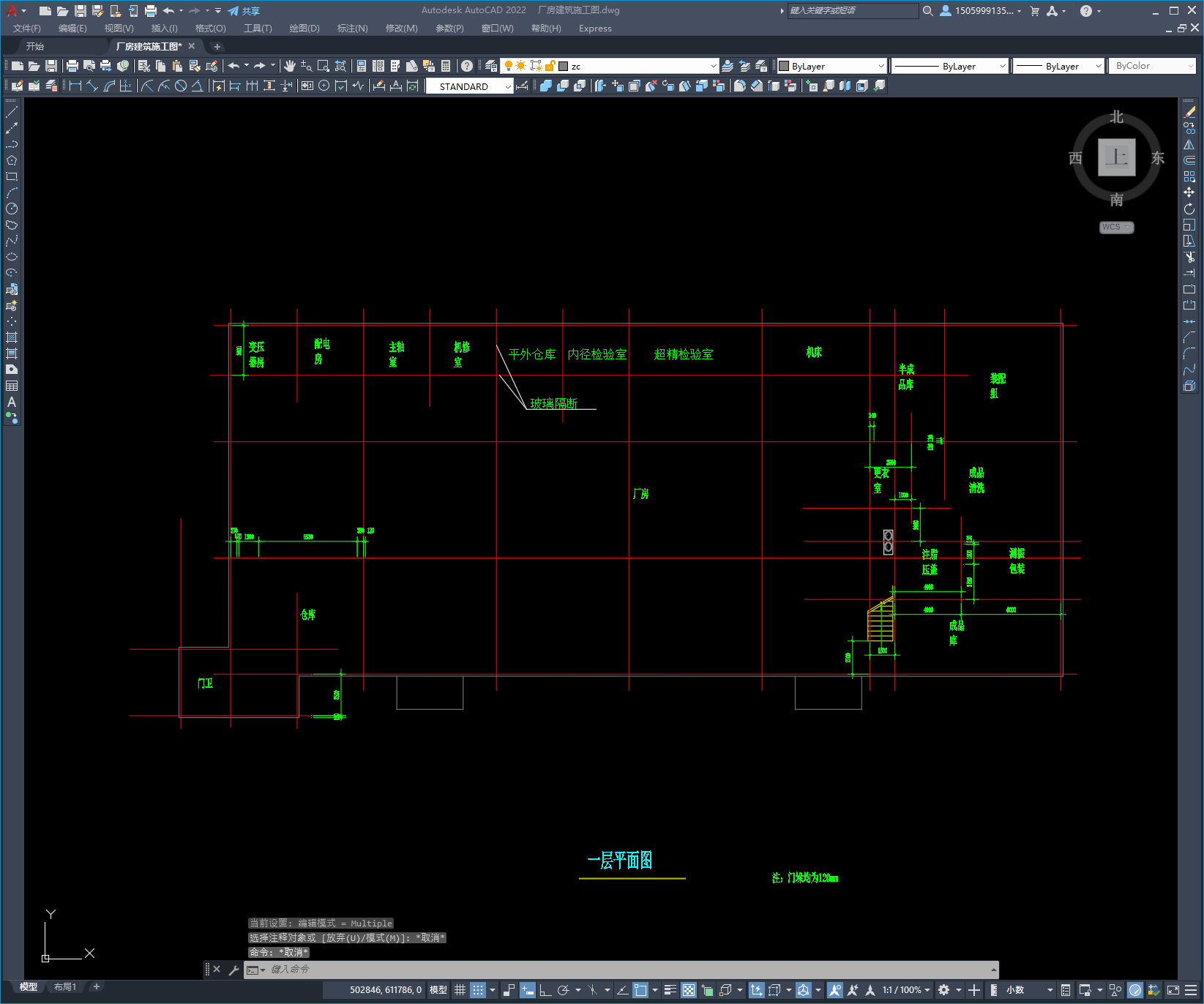Click the 共享 share button

(x=244, y=11)
